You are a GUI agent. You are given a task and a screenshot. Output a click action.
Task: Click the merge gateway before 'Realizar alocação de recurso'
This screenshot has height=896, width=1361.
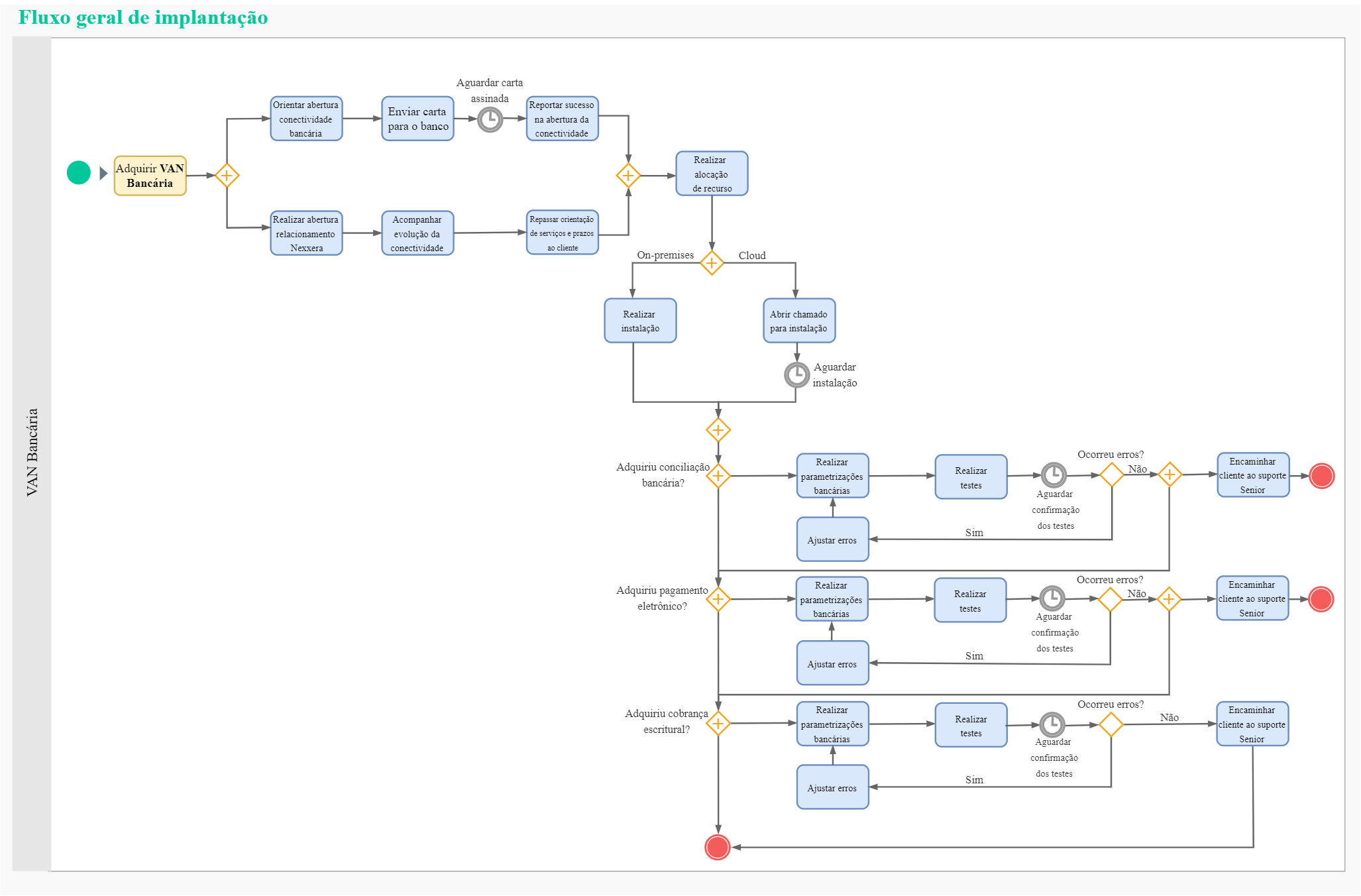click(628, 176)
